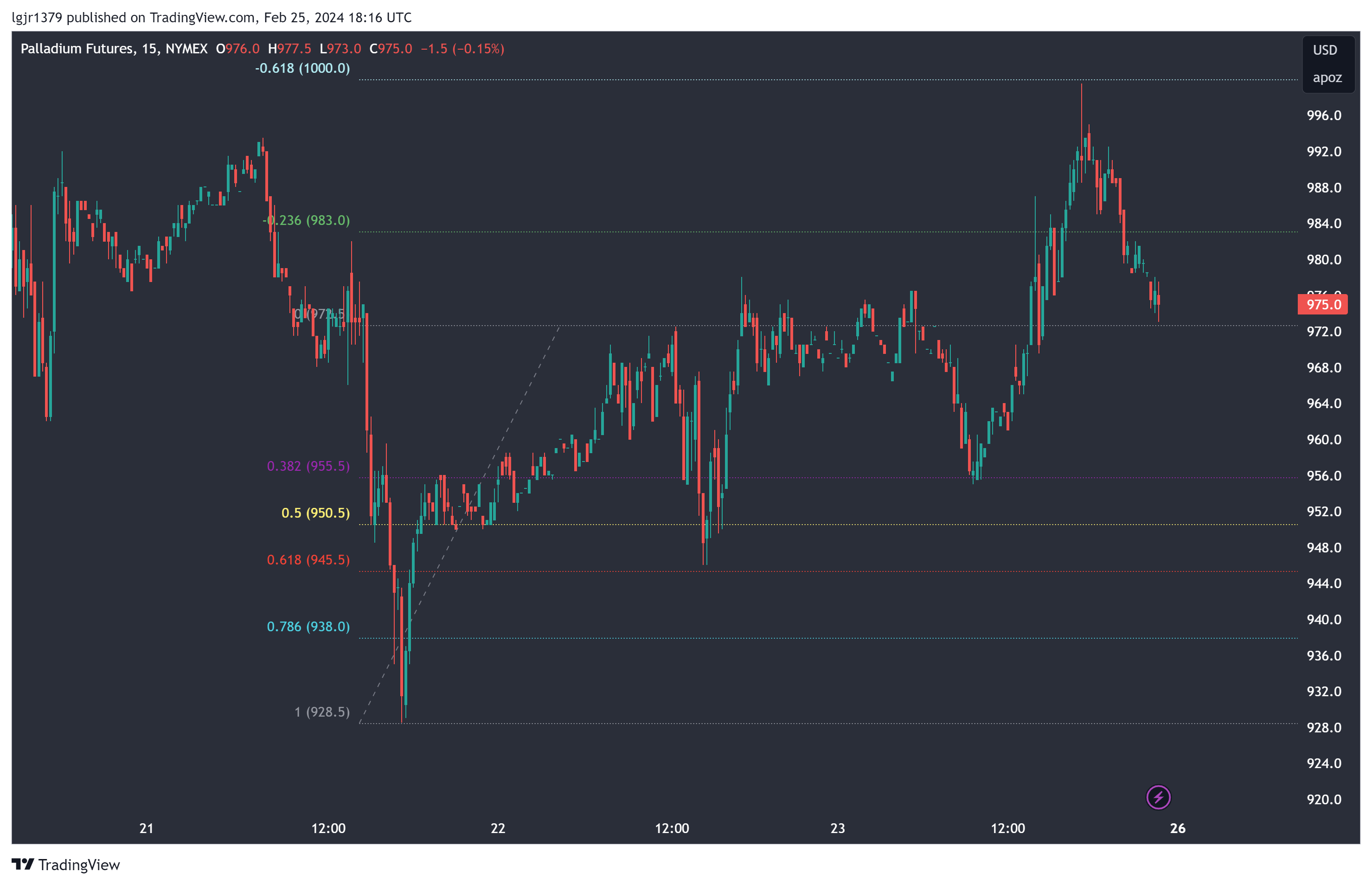Click the purple lightning bolt icon
Viewport: 1372px width, 885px height.
1158,797
